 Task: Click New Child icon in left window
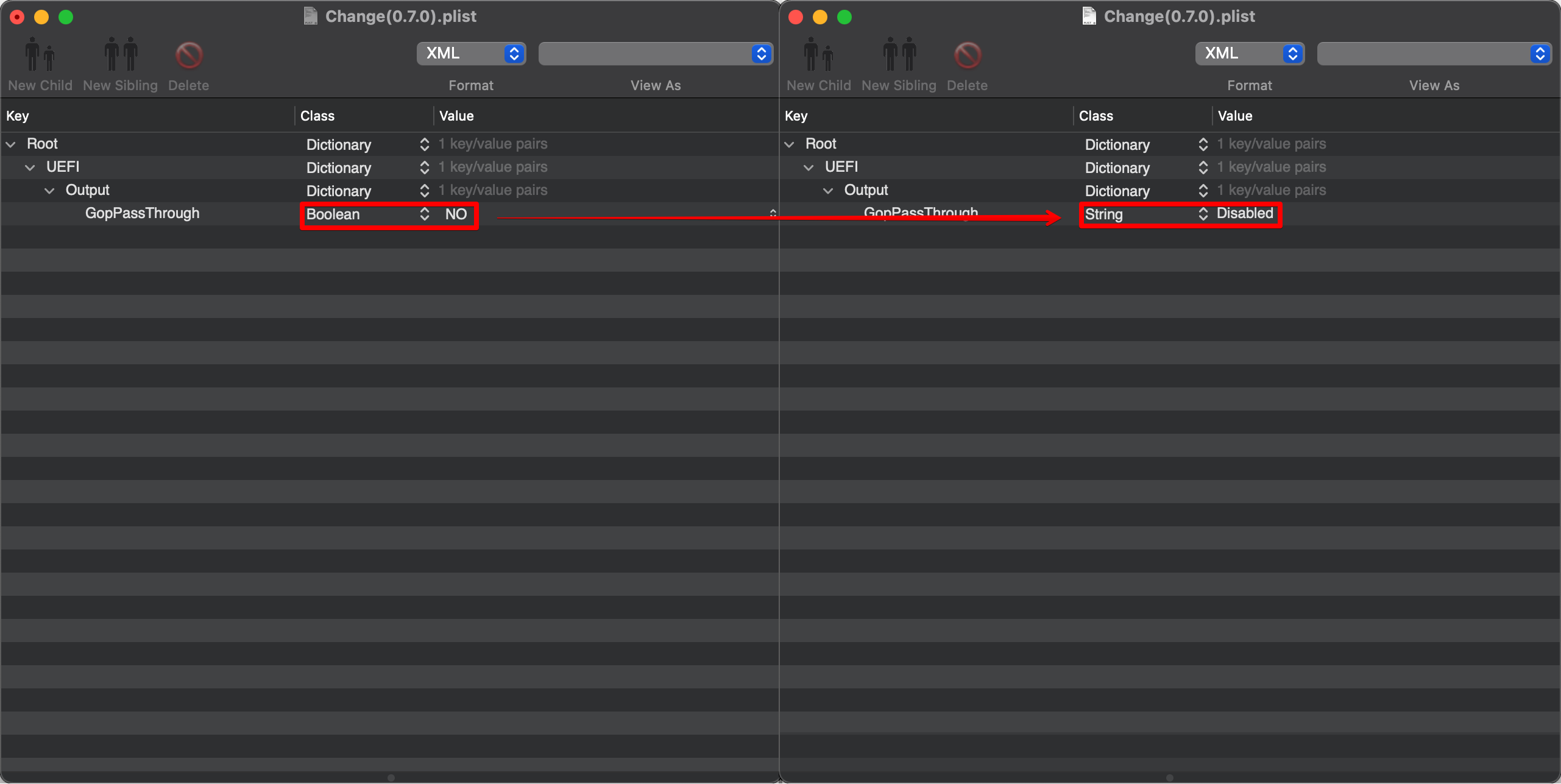click(x=40, y=55)
